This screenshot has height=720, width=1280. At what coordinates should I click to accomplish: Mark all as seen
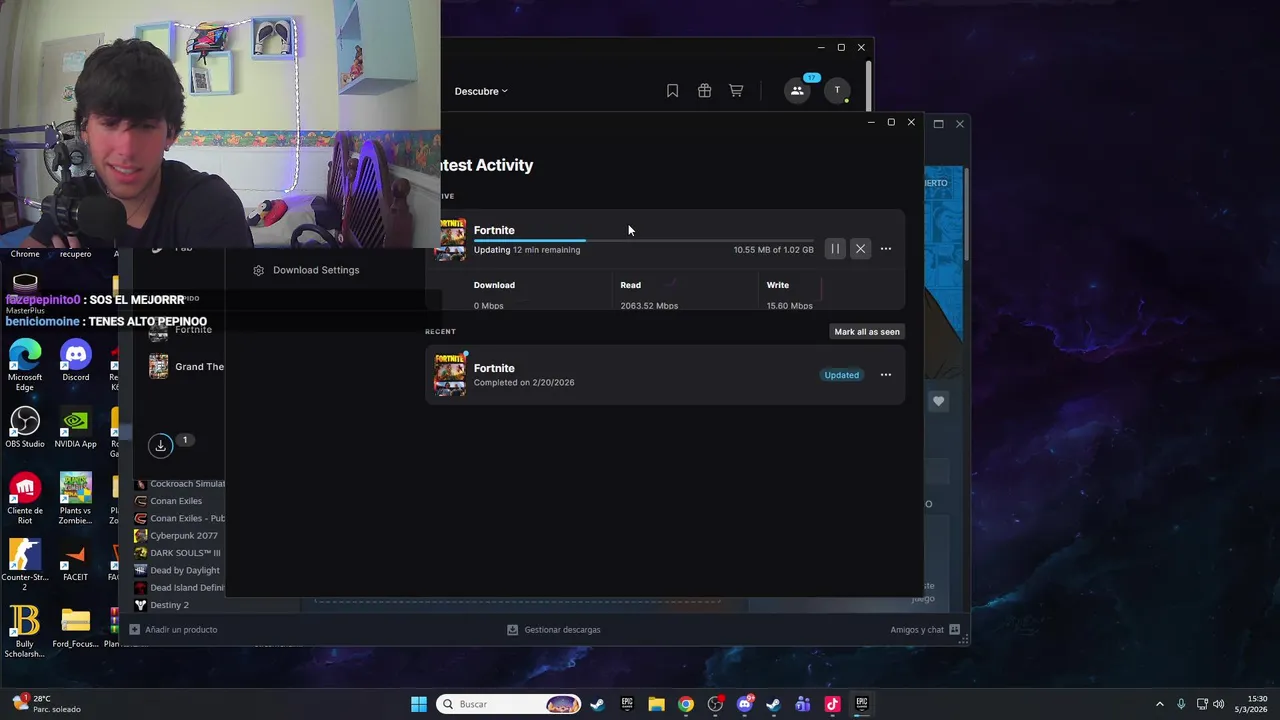click(x=867, y=332)
